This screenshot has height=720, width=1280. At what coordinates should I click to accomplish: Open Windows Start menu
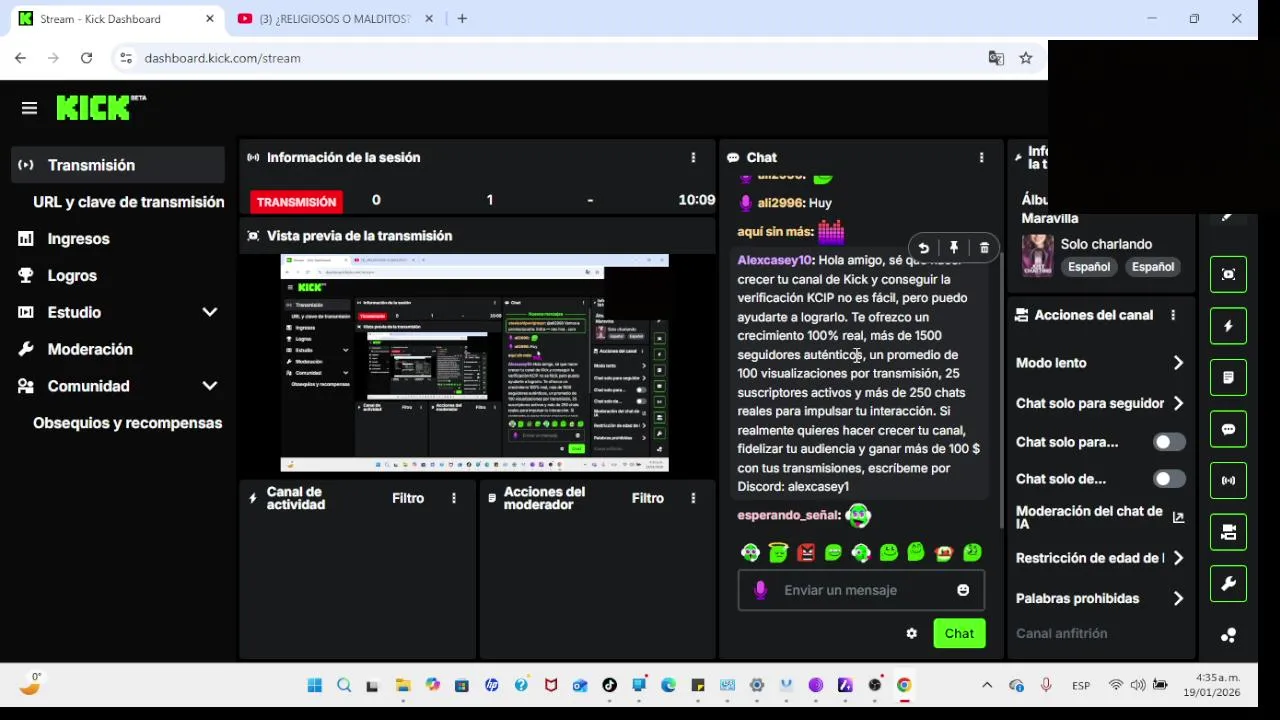(315, 685)
